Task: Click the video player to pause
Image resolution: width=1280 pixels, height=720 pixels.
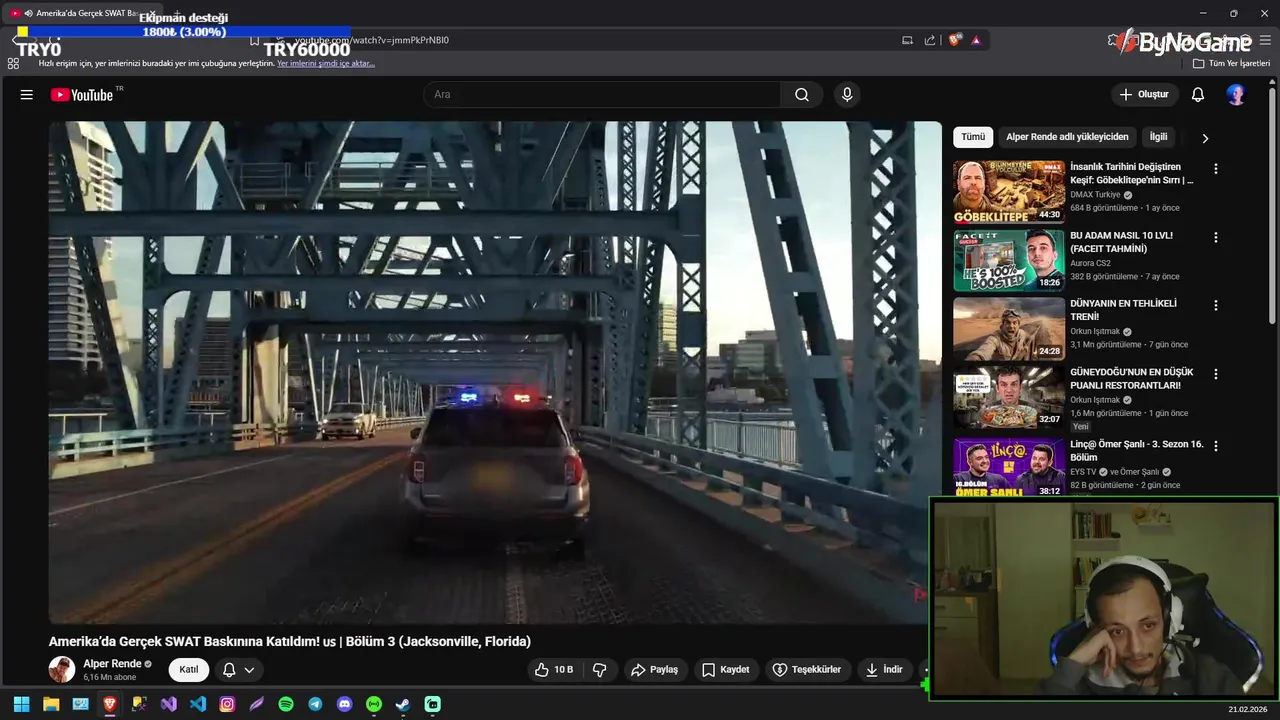Action: tap(495, 372)
